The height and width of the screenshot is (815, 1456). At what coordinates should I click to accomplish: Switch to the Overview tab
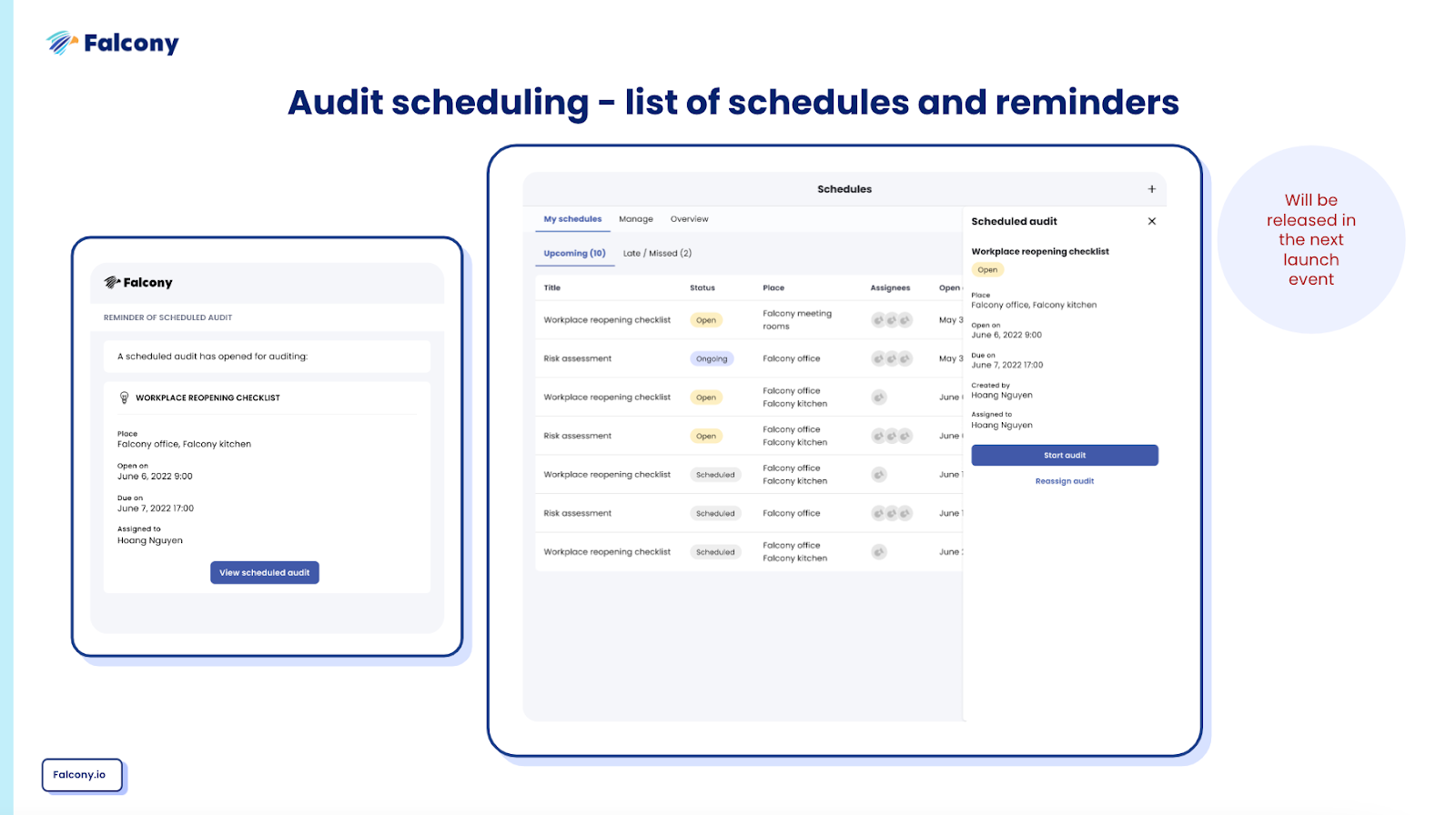[689, 219]
